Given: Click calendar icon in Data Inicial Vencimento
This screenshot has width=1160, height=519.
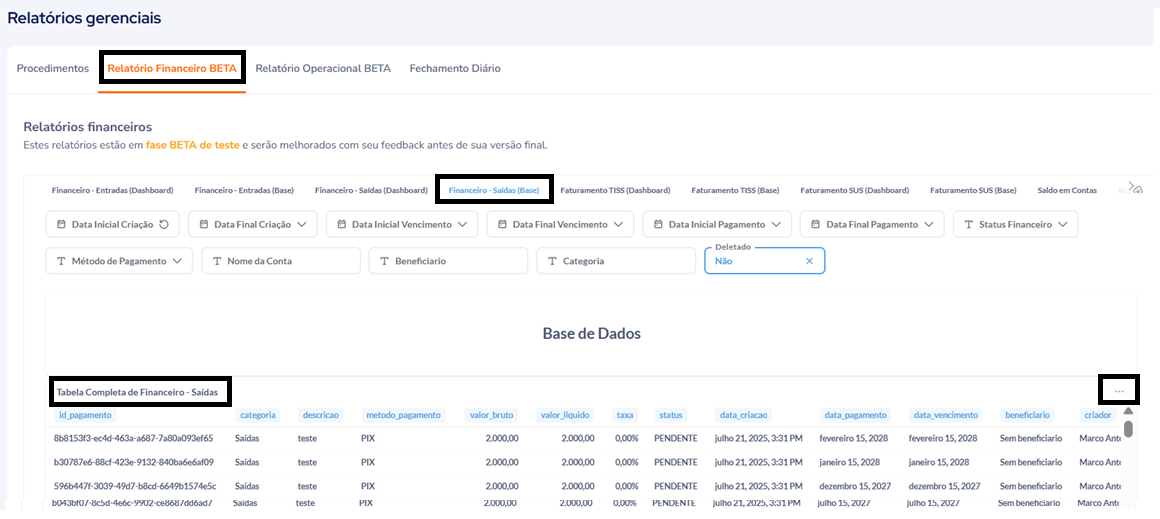Looking at the screenshot, I should tap(342, 225).
